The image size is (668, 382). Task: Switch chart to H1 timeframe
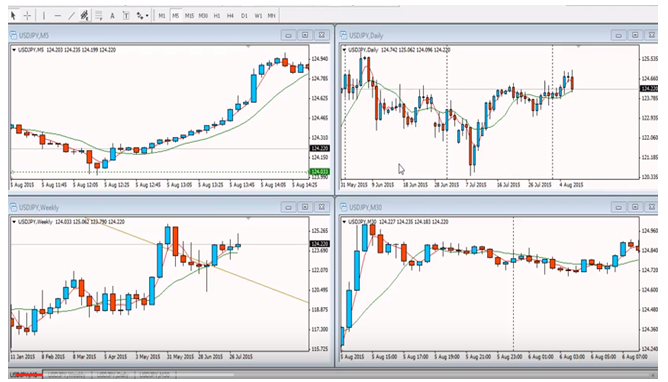pyautogui.click(x=217, y=16)
